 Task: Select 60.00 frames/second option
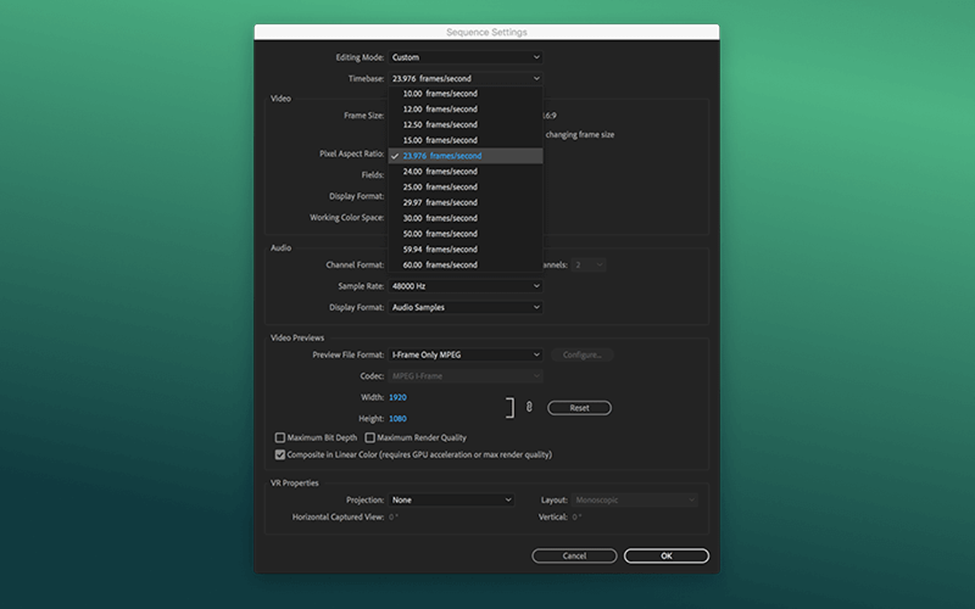tap(466, 265)
